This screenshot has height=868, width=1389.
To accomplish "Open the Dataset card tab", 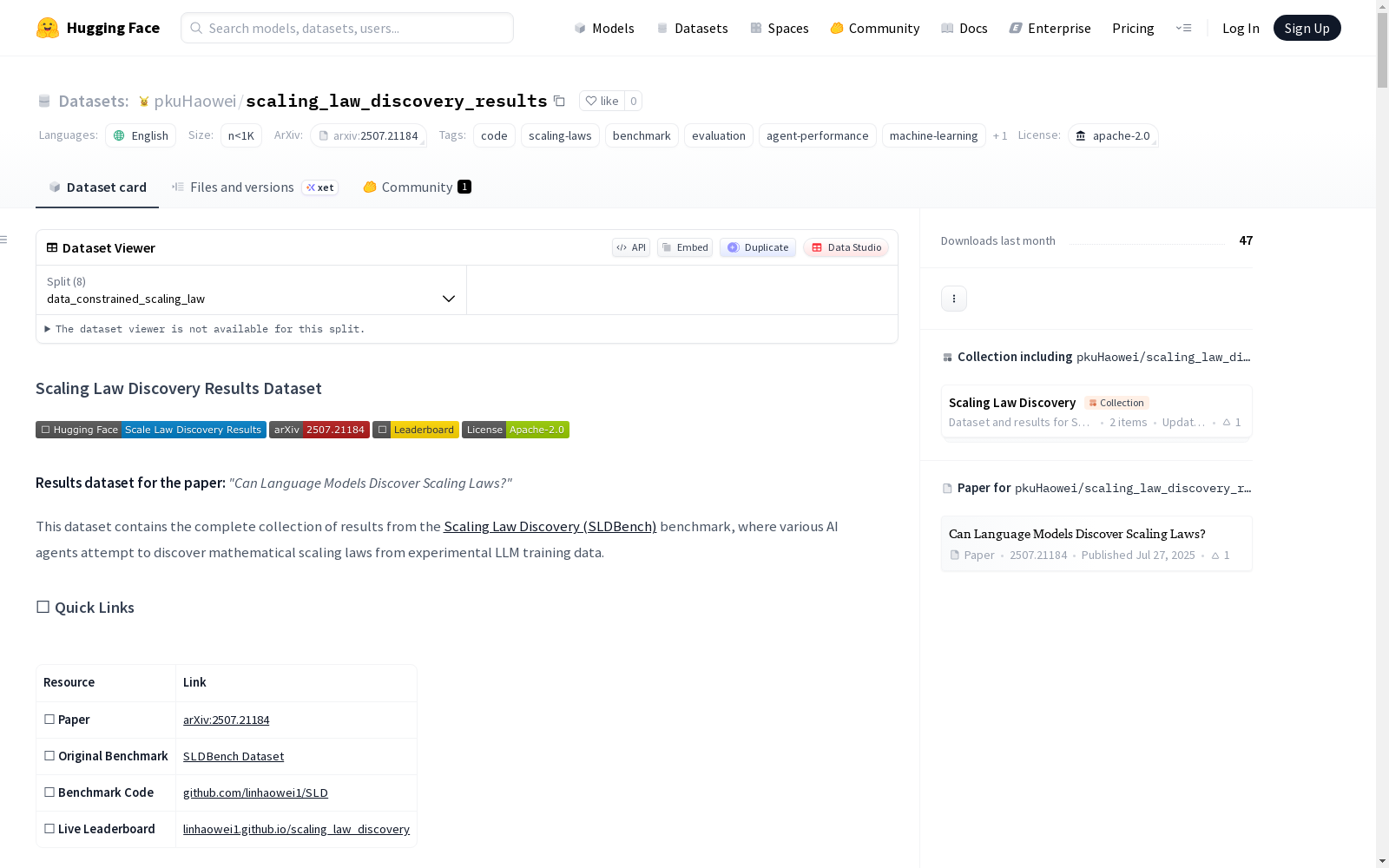I will click(97, 187).
